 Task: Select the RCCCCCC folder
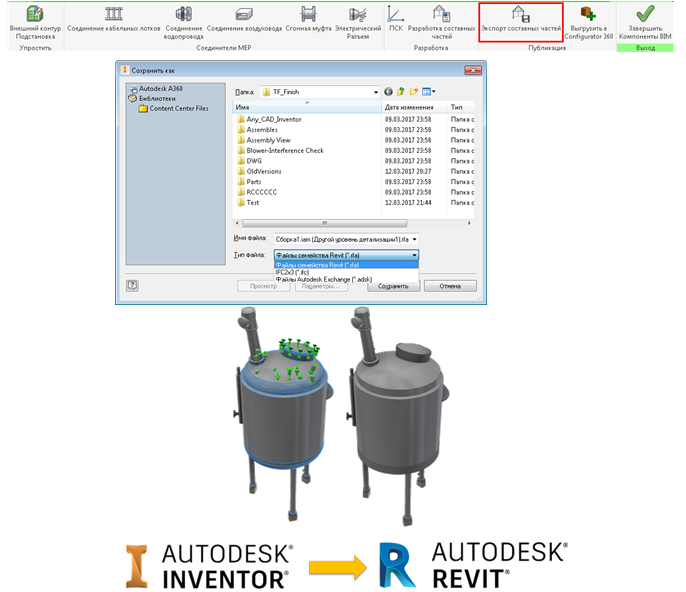[257, 192]
